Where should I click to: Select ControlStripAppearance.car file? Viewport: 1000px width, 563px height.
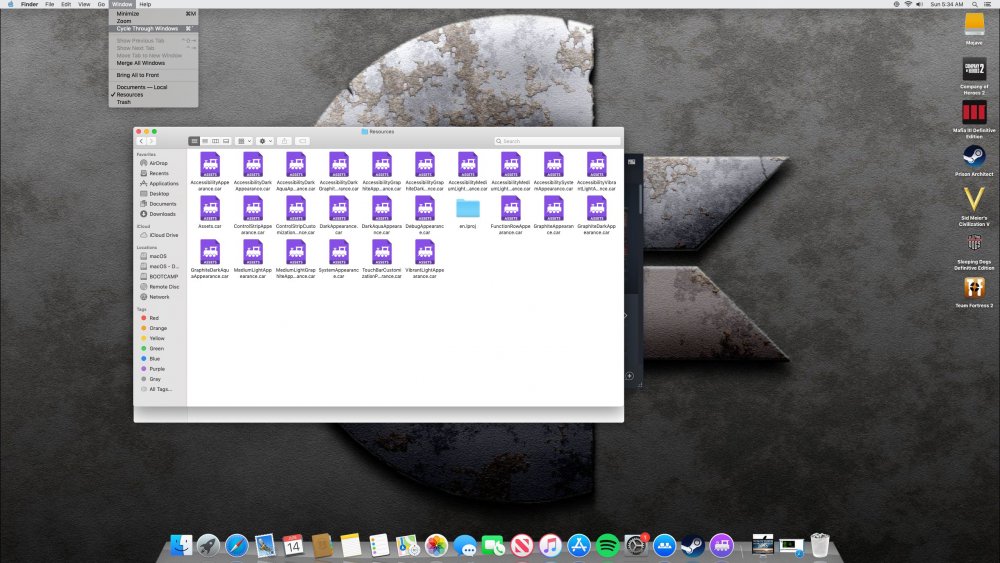pyautogui.click(x=253, y=208)
